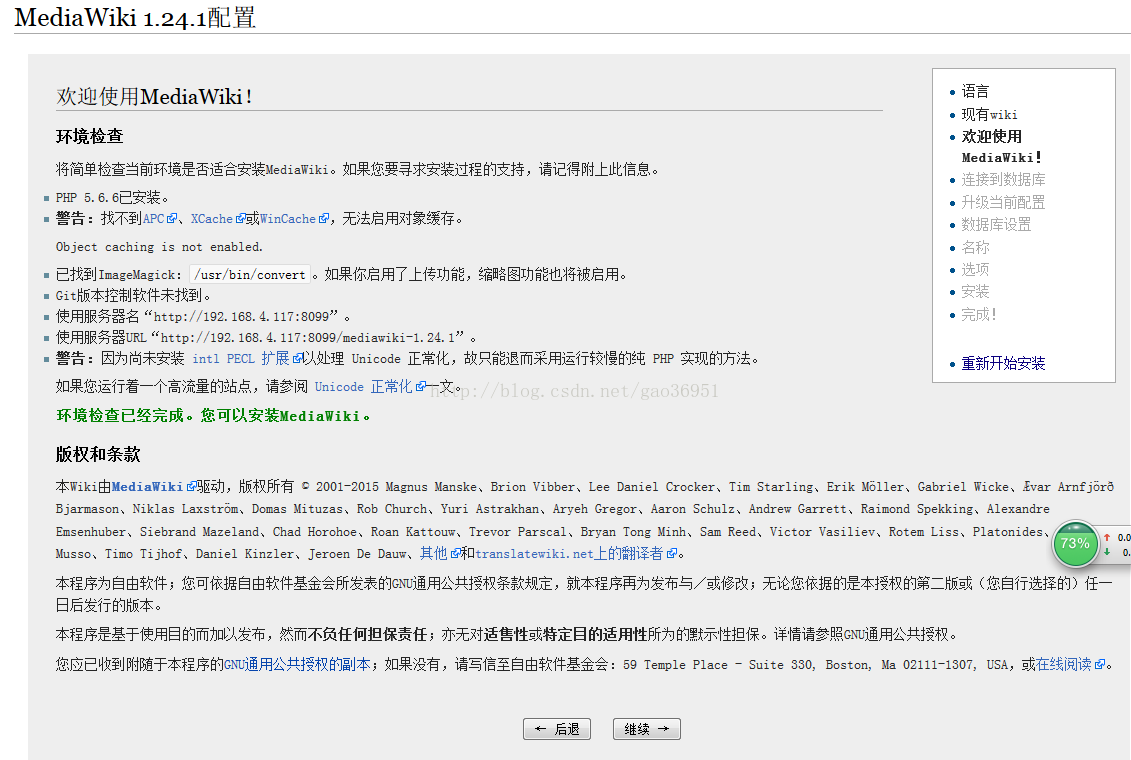The width and height of the screenshot is (1131, 760).
Task: Open translatewiki.net translators link
Action: pos(569,553)
